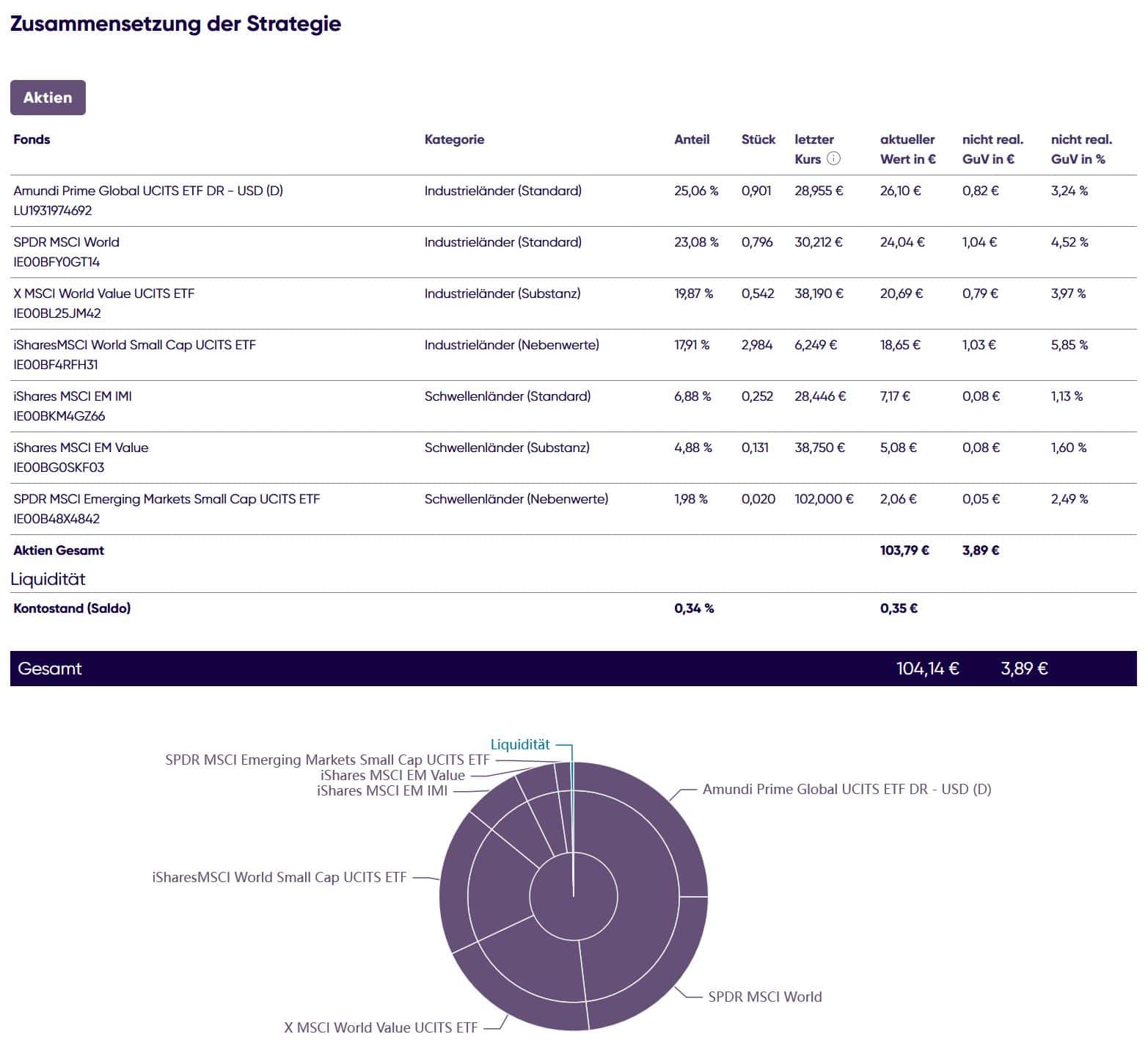Click the Liquidität chart label
Image resolution: width=1148 pixels, height=1048 pixels.
[520, 744]
